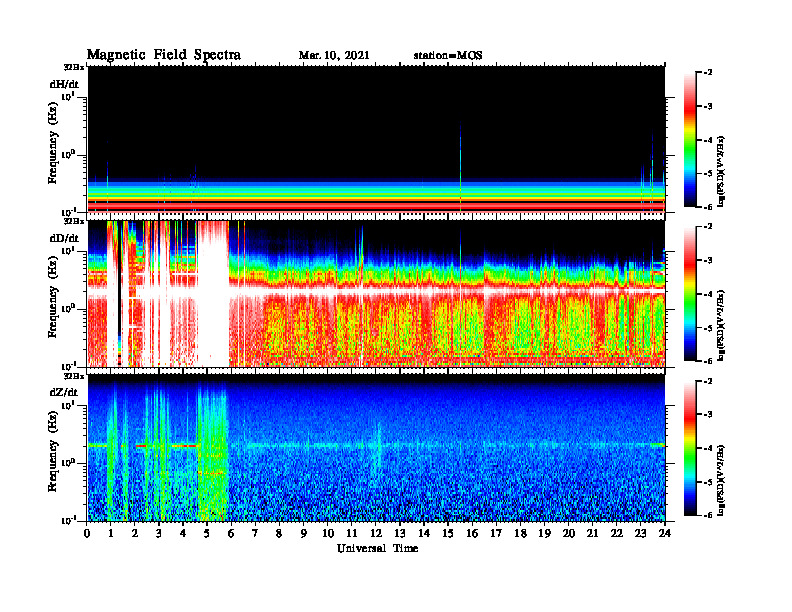Image resolution: width=792 pixels, height=612 pixels.
Task: Click the hour "18" time tick label
Action: click(520, 533)
